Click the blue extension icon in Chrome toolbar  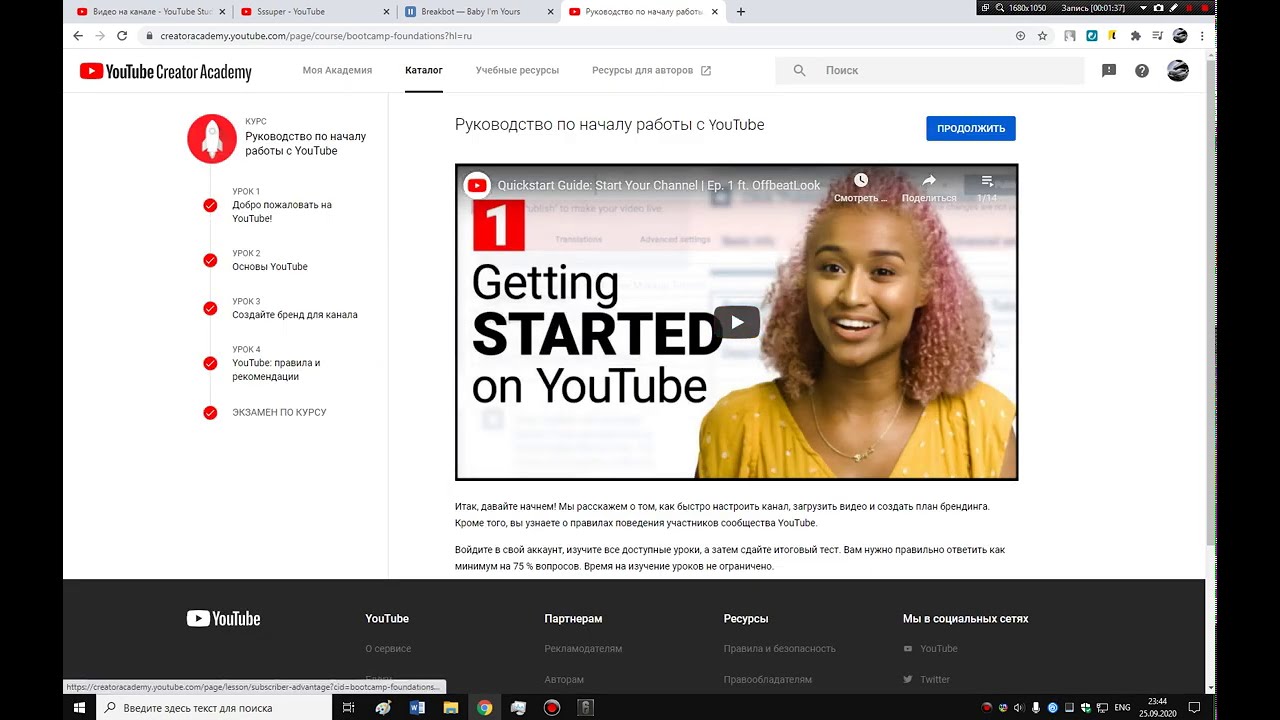point(1092,36)
